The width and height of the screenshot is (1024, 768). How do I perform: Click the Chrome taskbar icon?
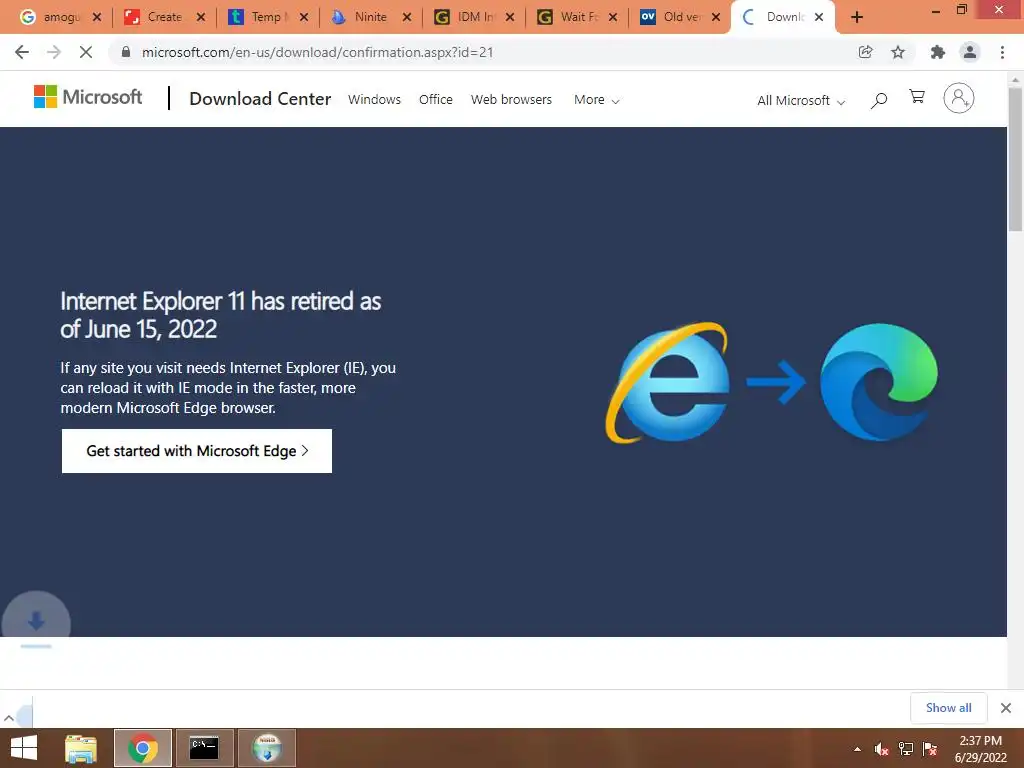click(142, 748)
